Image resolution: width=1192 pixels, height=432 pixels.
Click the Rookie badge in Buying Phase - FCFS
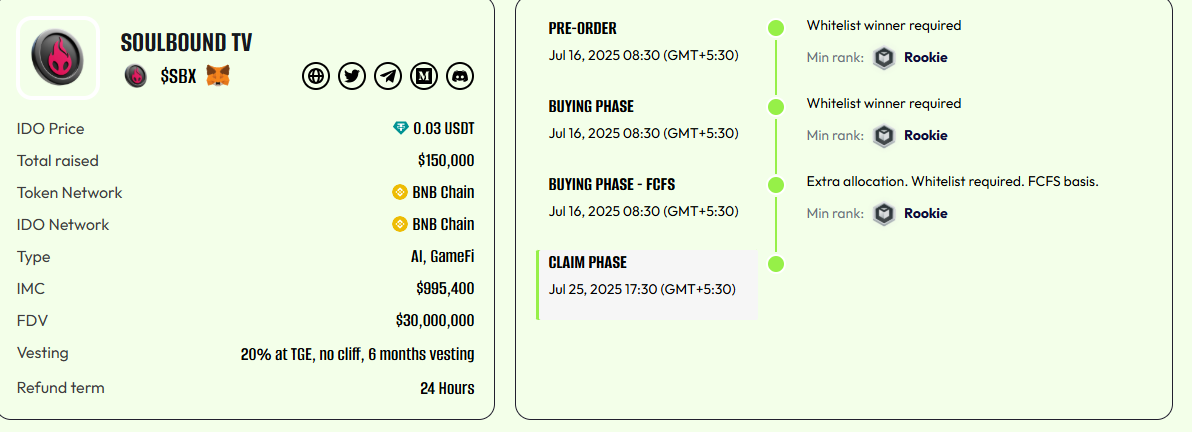(884, 213)
